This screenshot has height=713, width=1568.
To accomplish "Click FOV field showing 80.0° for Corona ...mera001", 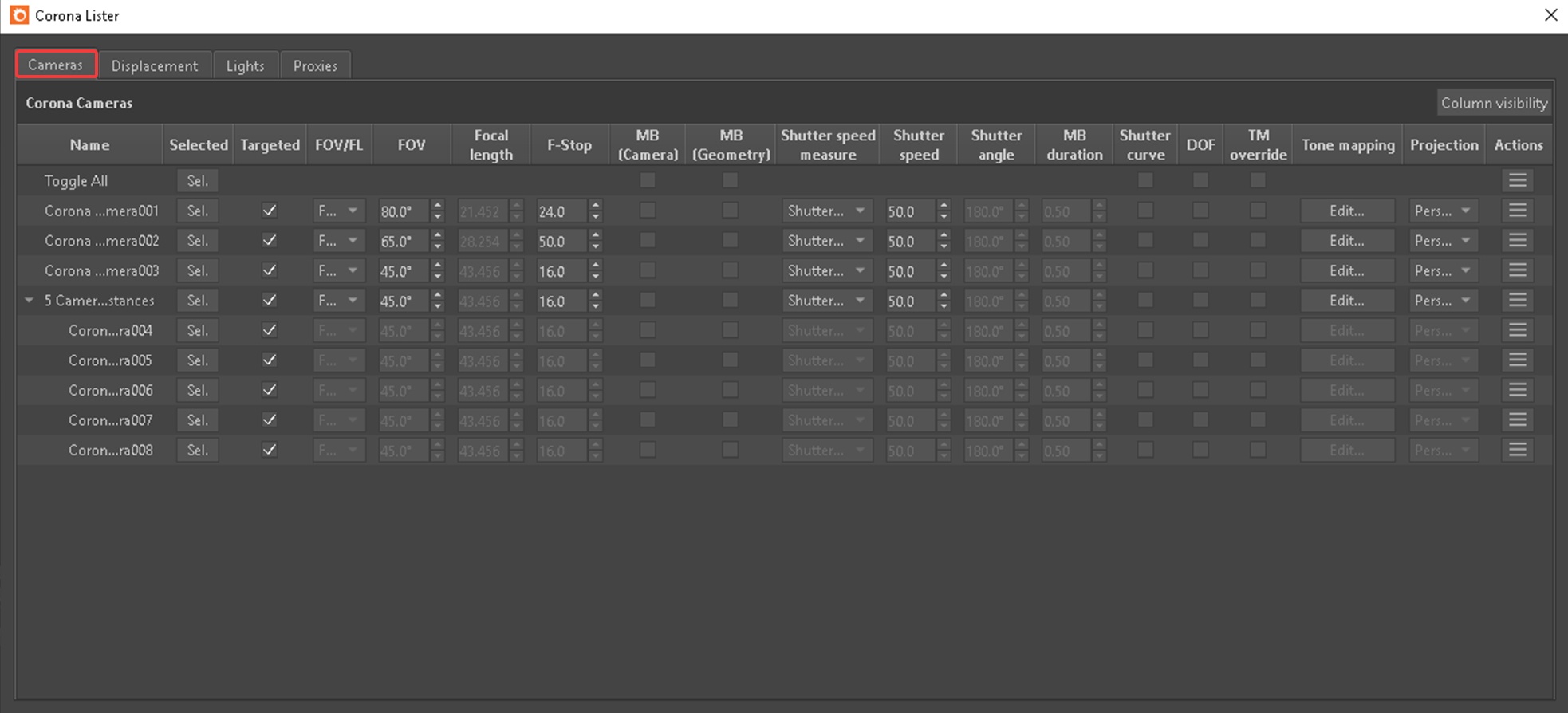I will point(404,211).
